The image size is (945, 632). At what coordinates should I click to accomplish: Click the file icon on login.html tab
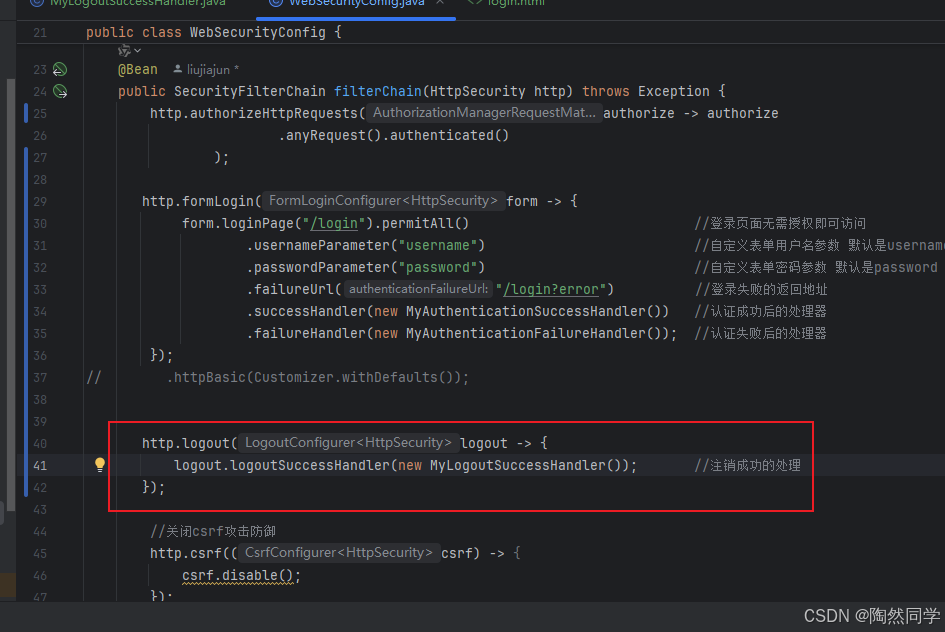tap(475, 4)
